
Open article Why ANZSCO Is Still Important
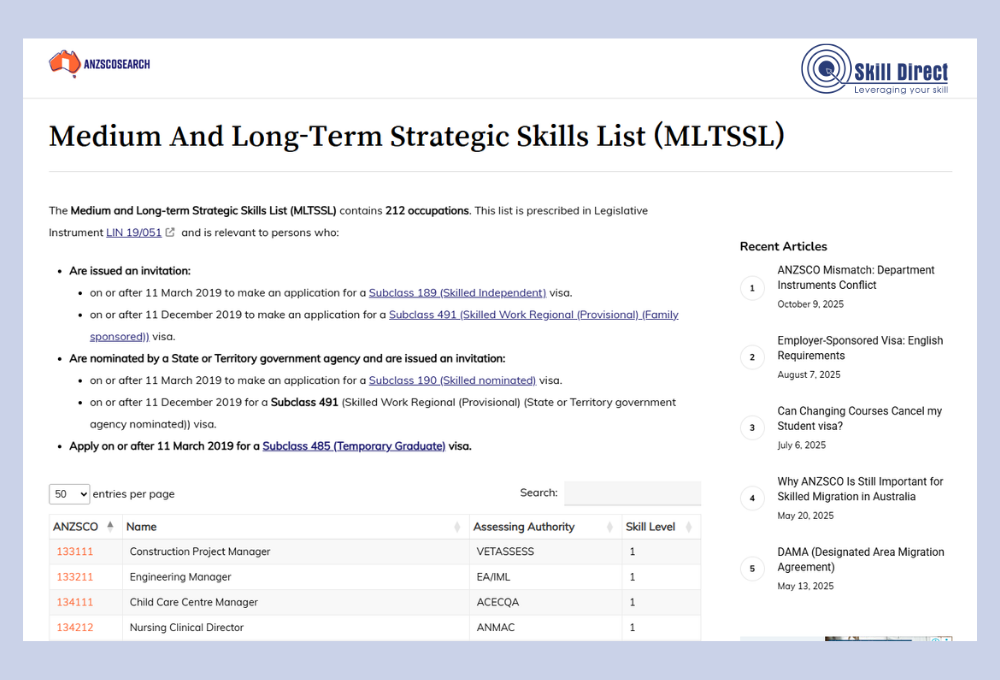pos(860,489)
